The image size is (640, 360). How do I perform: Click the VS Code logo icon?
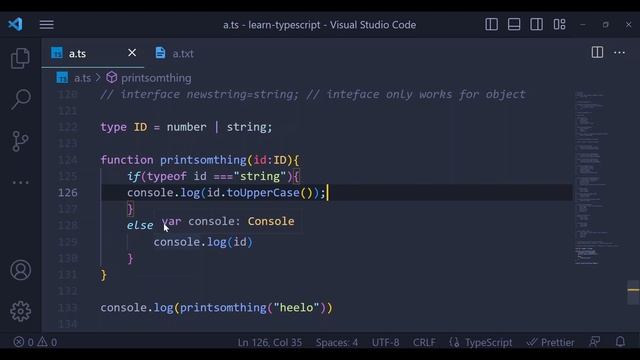click(x=16, y=24)
